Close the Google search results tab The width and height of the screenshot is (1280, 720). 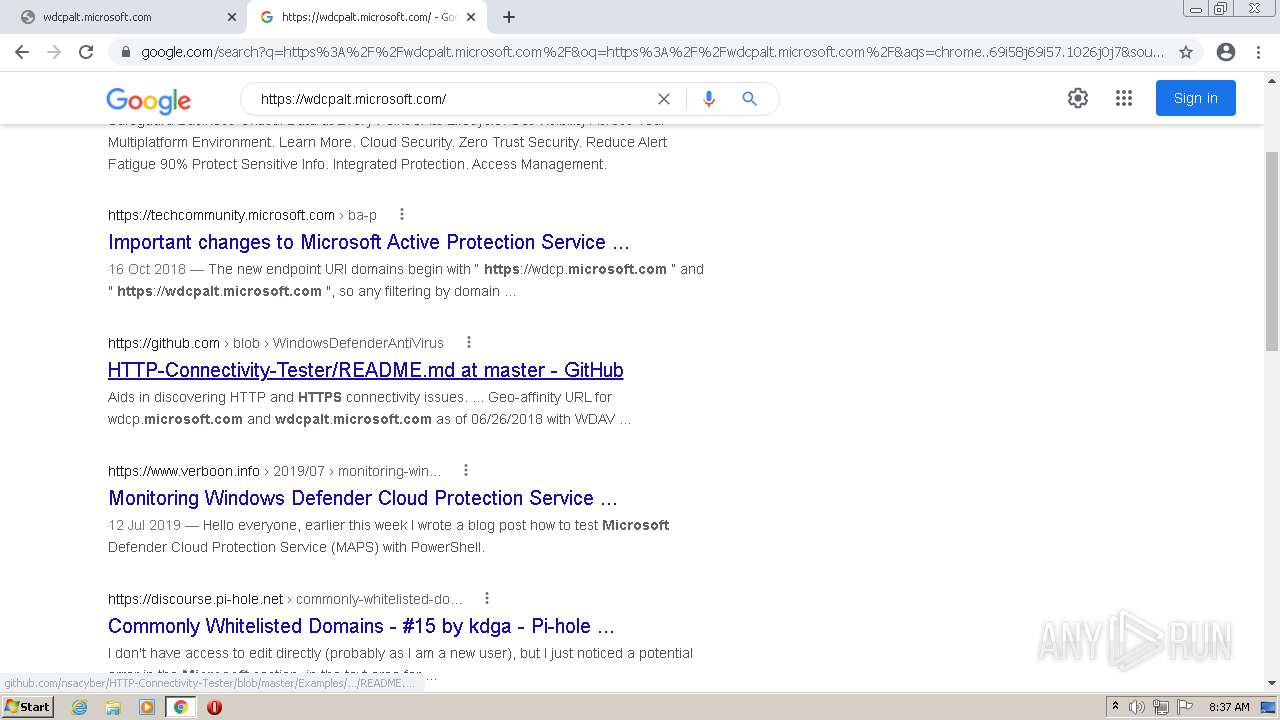[x=471, y=17]
